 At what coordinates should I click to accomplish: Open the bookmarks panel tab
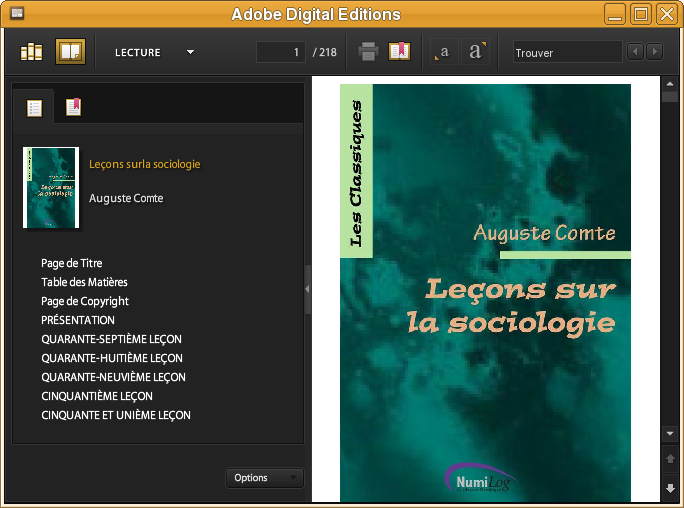click(73, 107)
